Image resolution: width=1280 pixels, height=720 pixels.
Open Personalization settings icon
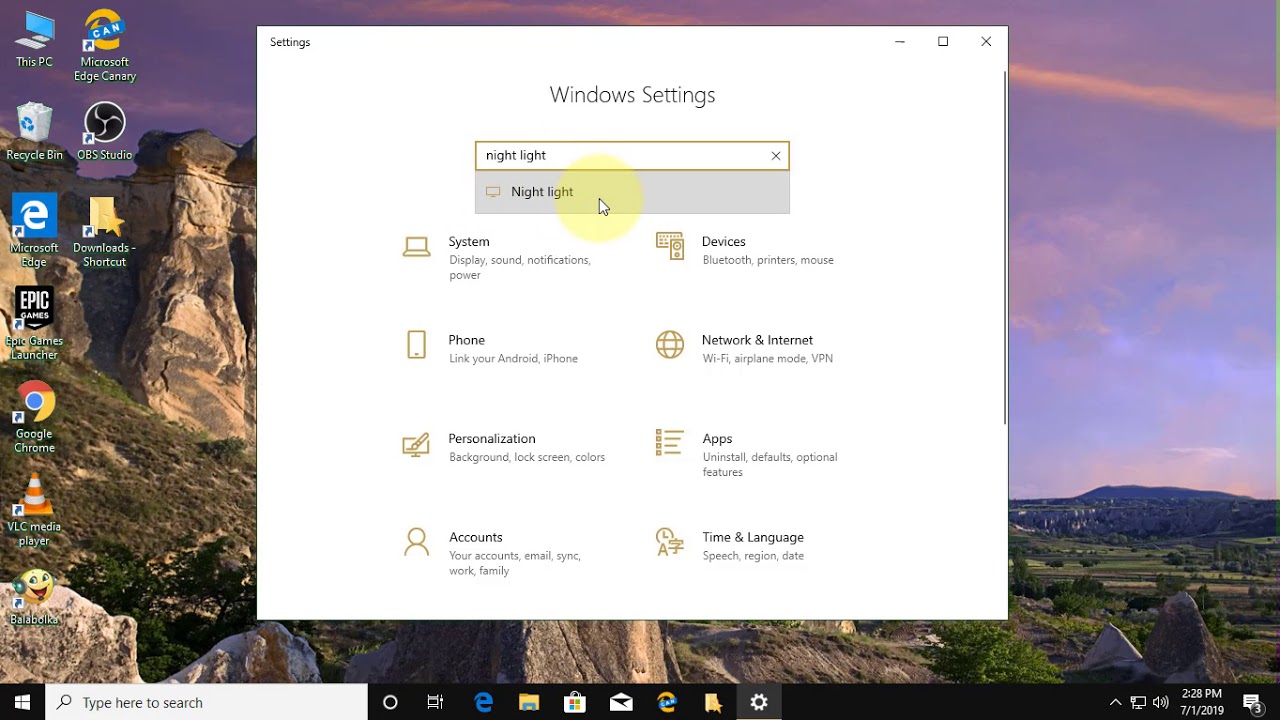(x=416, y=444)
